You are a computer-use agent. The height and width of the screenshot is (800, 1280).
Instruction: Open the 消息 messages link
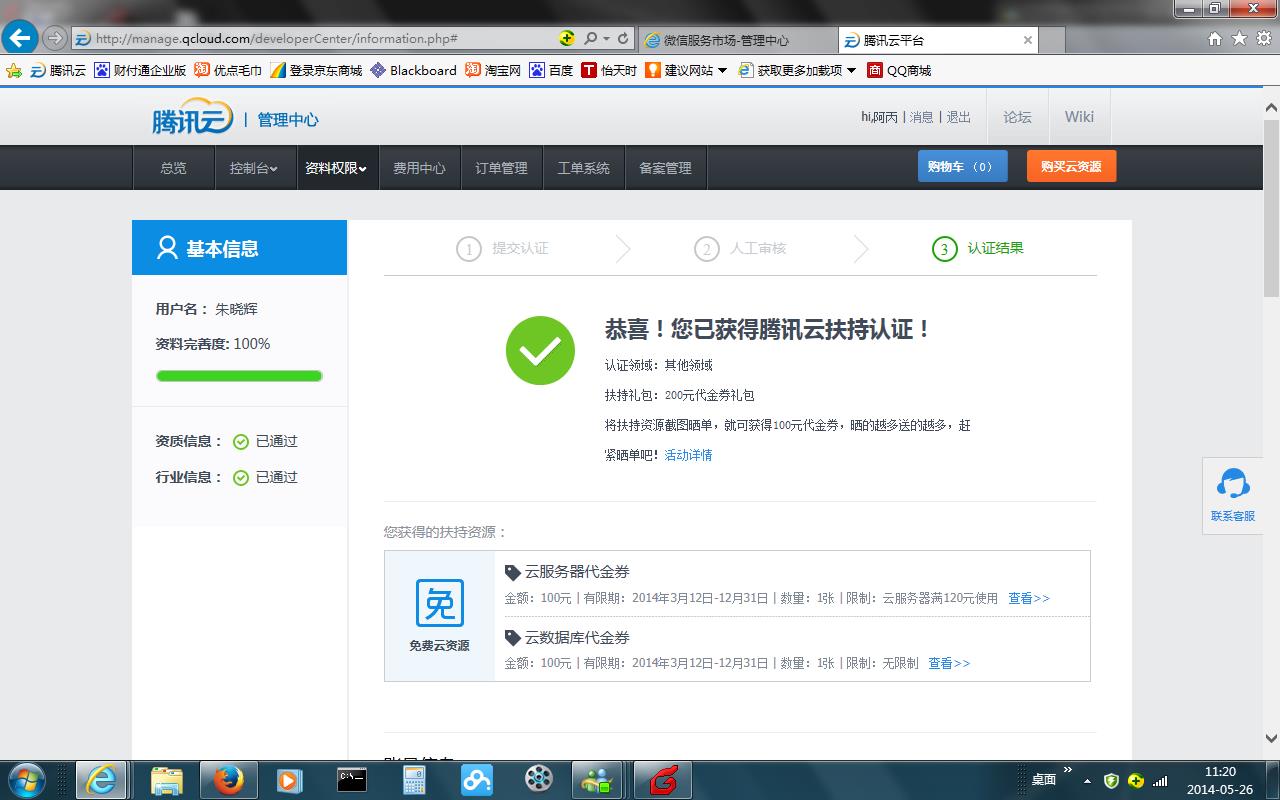click(921, 117)
